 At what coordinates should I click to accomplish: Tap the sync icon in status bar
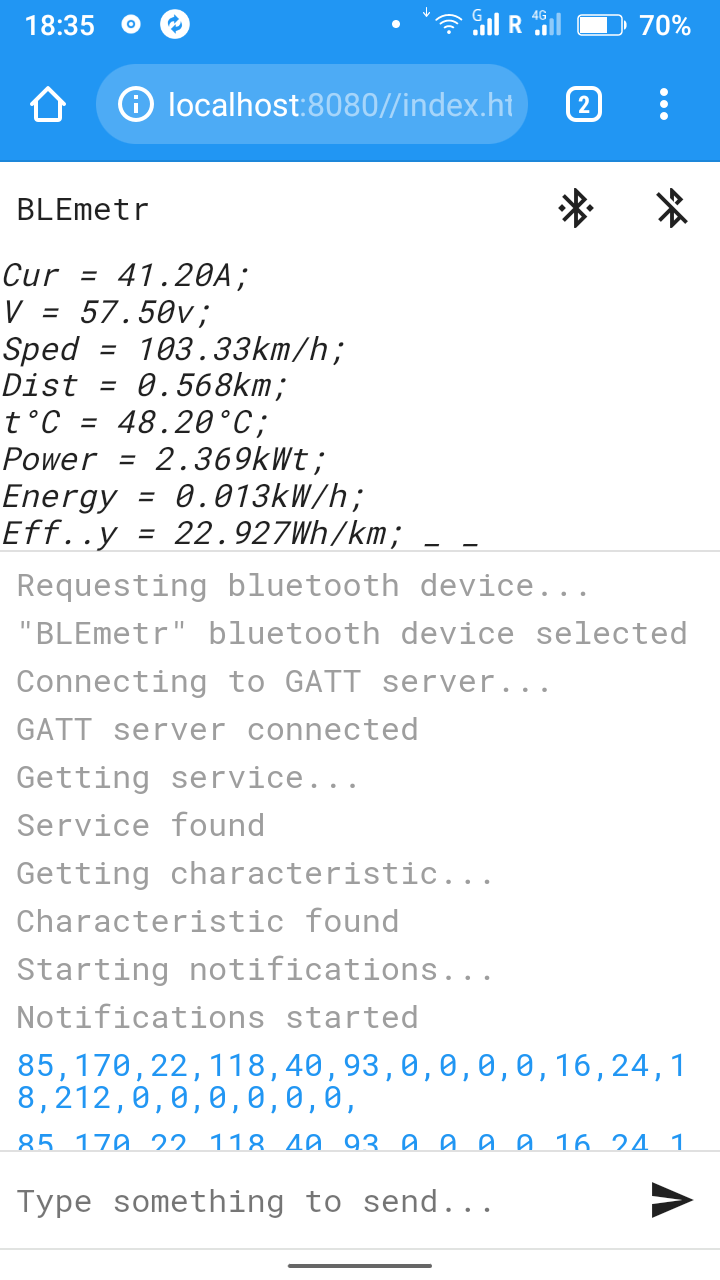[x=175, y=25]
